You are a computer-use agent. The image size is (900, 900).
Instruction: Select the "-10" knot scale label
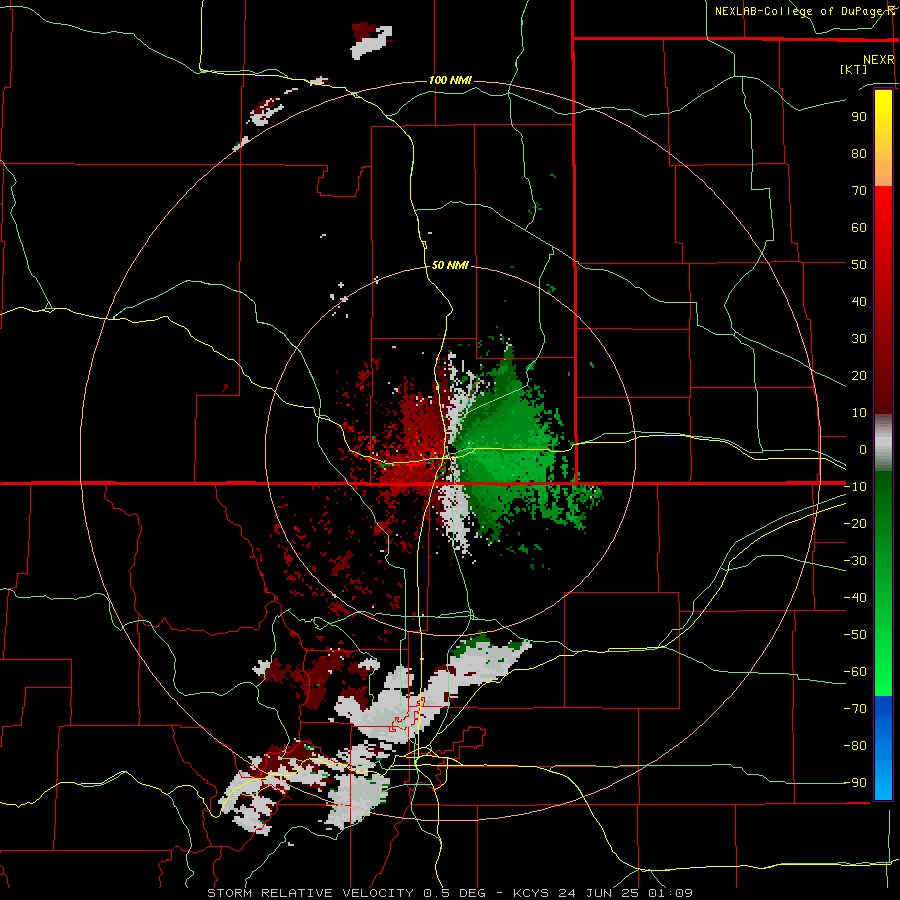[855, 487]
